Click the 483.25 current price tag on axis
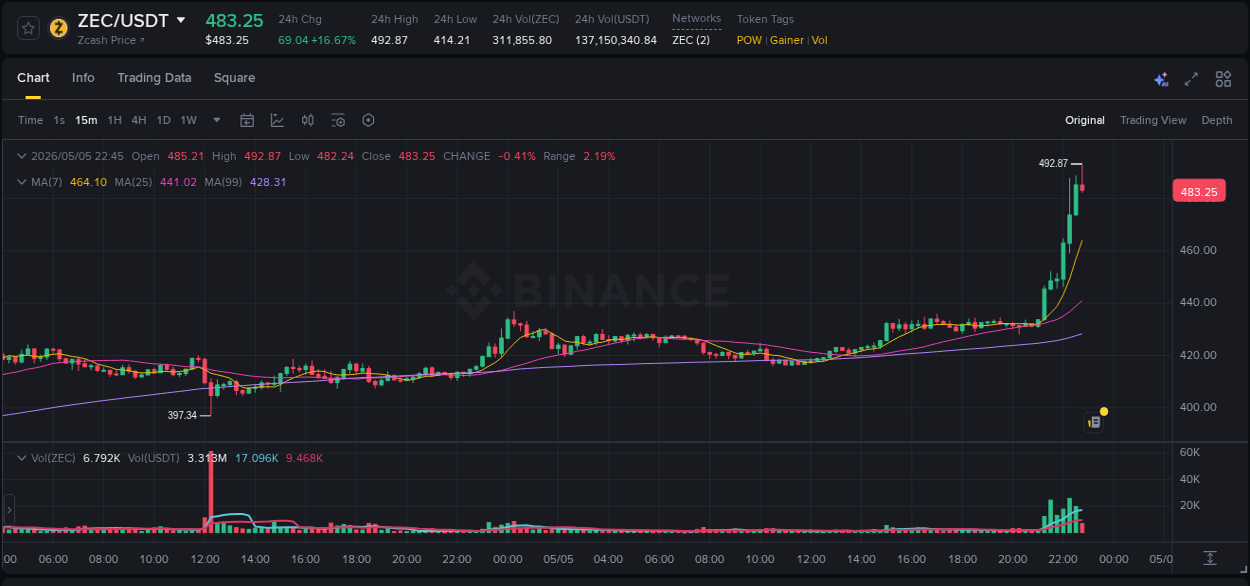The image size is (1250, 586). pos(1198,192)
